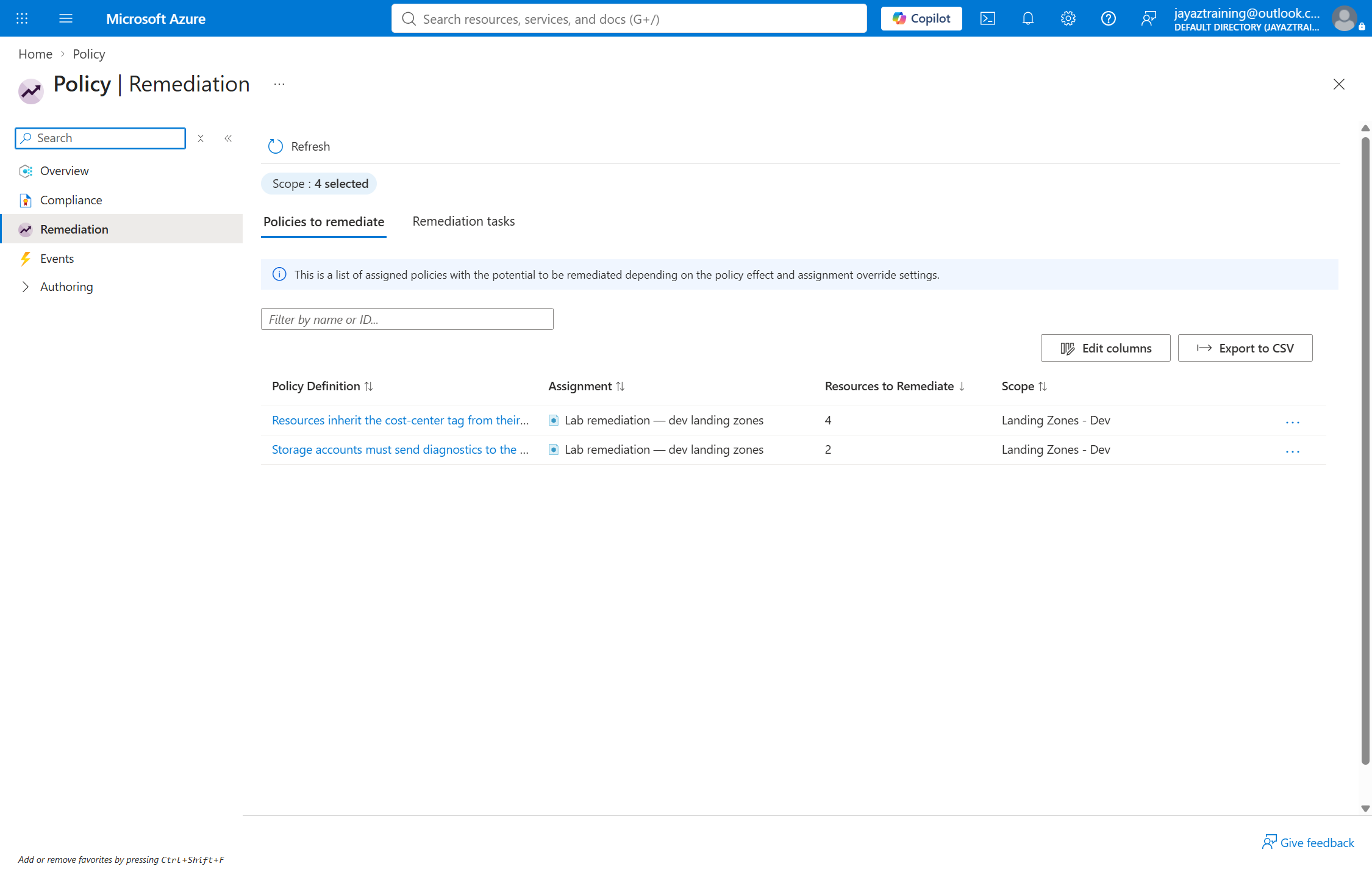Image resolution: width=1372 pixels, height=869 pixels.
Task: Click assignment icon in cost-center tag row
Action: pyautogui.click(x=554, y=420)
